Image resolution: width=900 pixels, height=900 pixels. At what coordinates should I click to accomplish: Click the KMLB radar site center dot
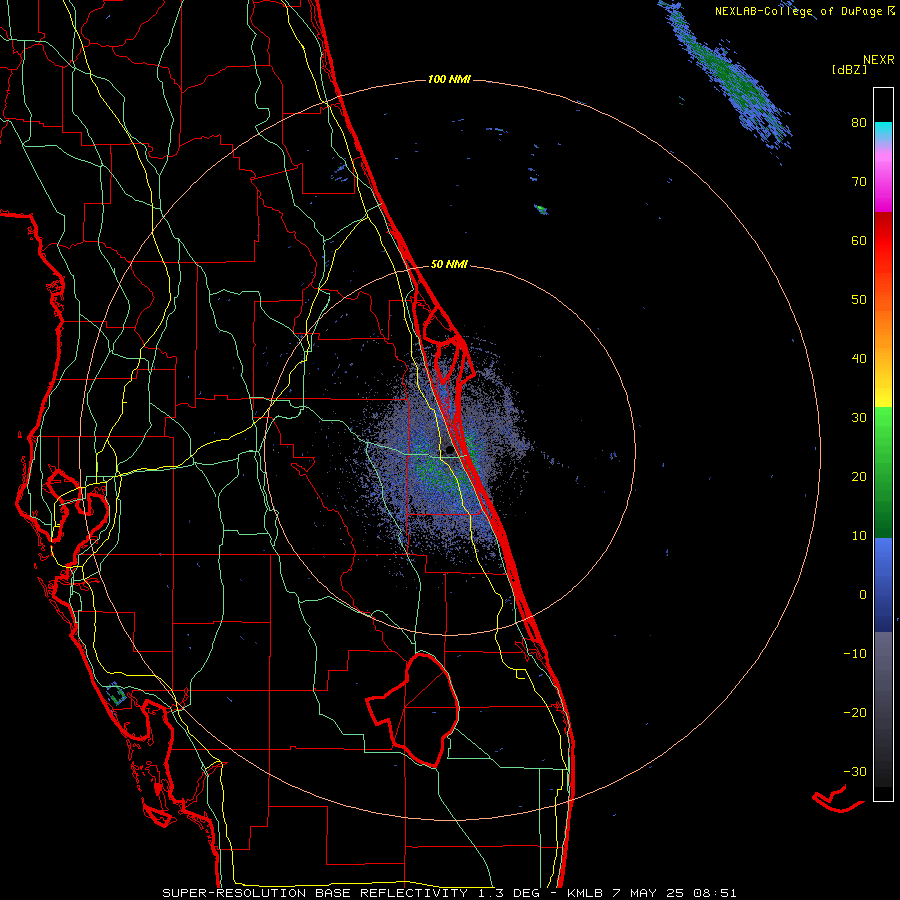coord(449,449)
